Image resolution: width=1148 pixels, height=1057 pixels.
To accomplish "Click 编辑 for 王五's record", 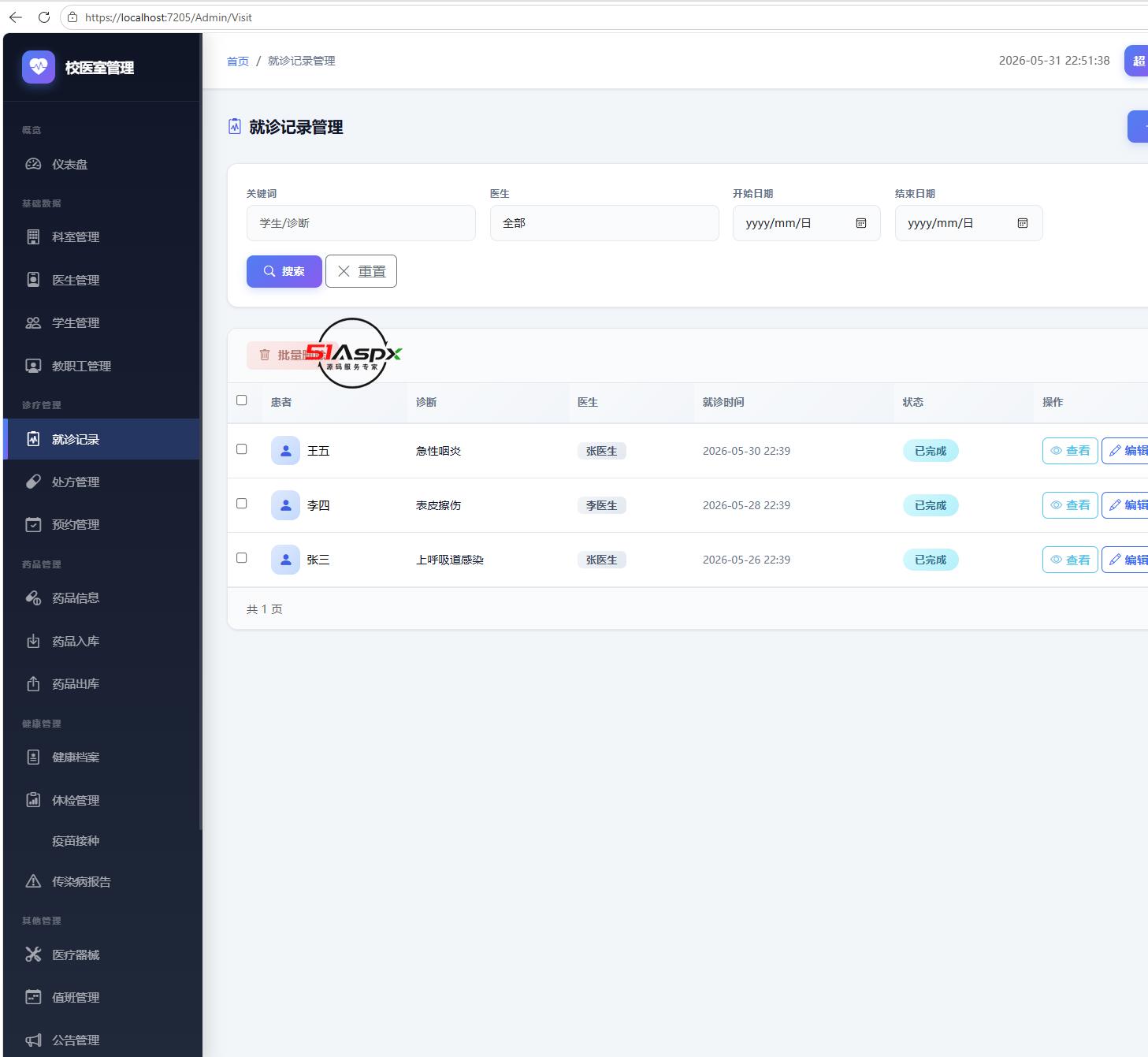I will (x=1125, y=451).
